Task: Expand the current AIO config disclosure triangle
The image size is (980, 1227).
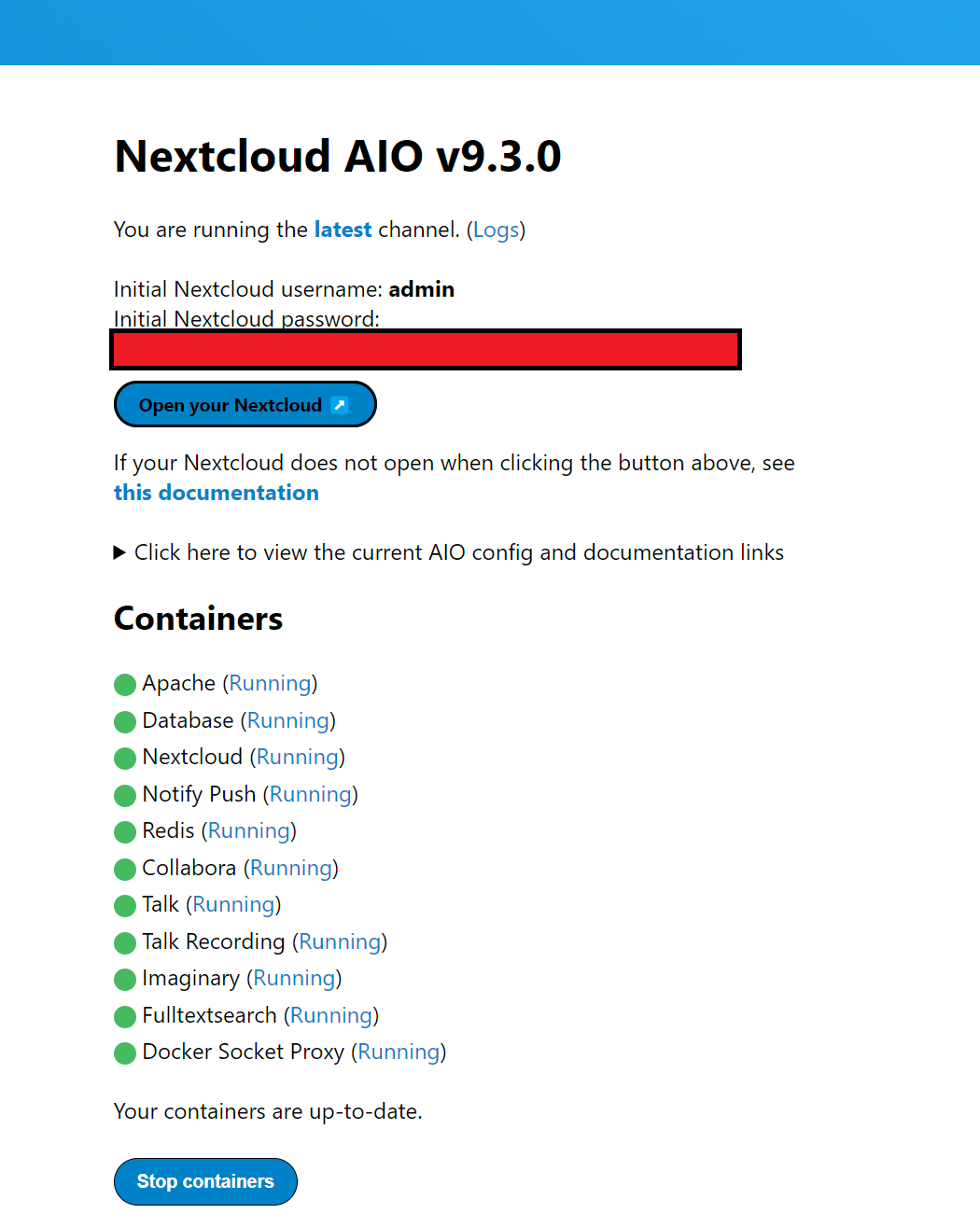Action: coord(119,552)
